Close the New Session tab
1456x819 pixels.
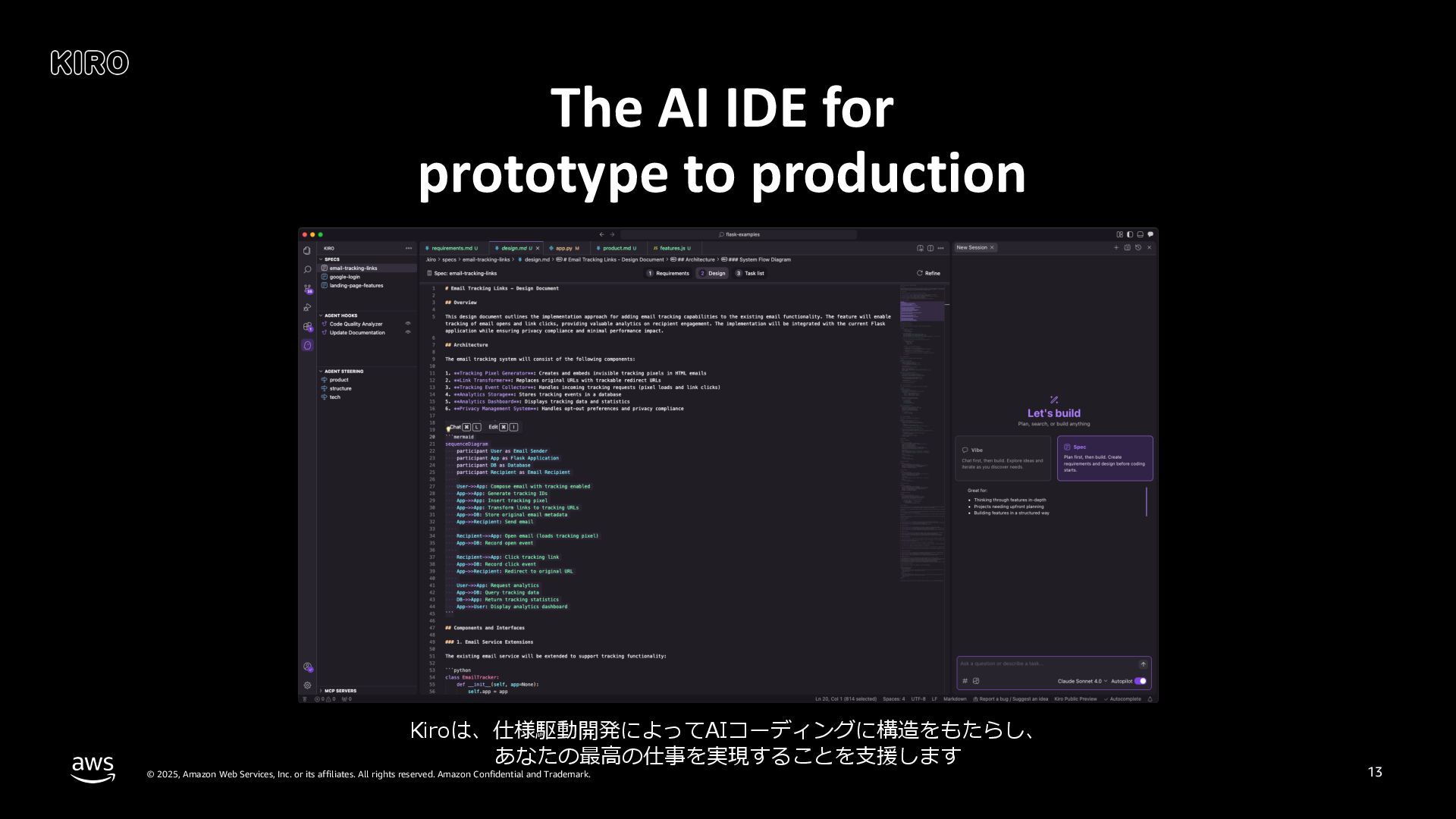coord(992,247)
